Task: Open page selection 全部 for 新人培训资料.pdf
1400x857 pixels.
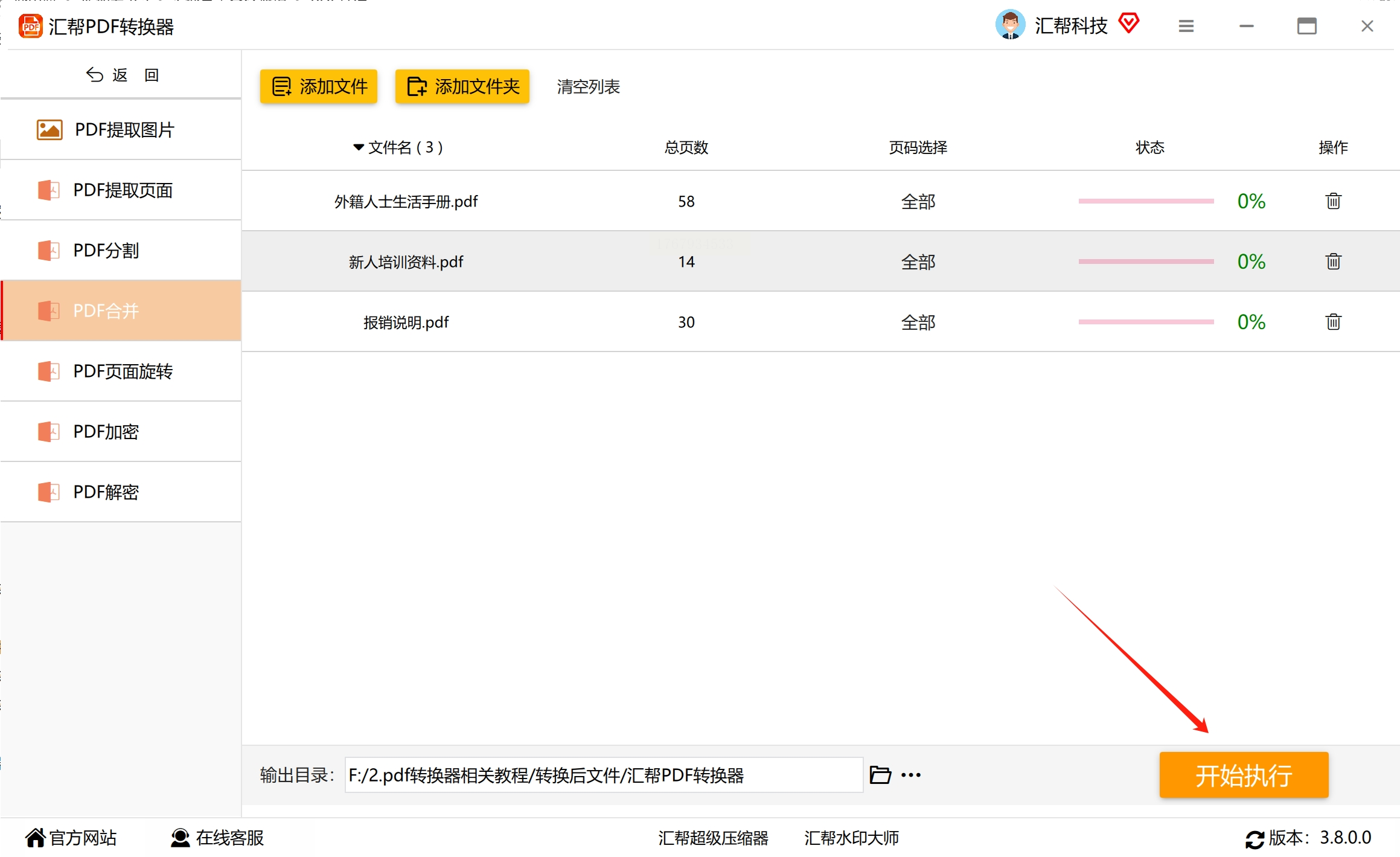Action: pos(918,262)
